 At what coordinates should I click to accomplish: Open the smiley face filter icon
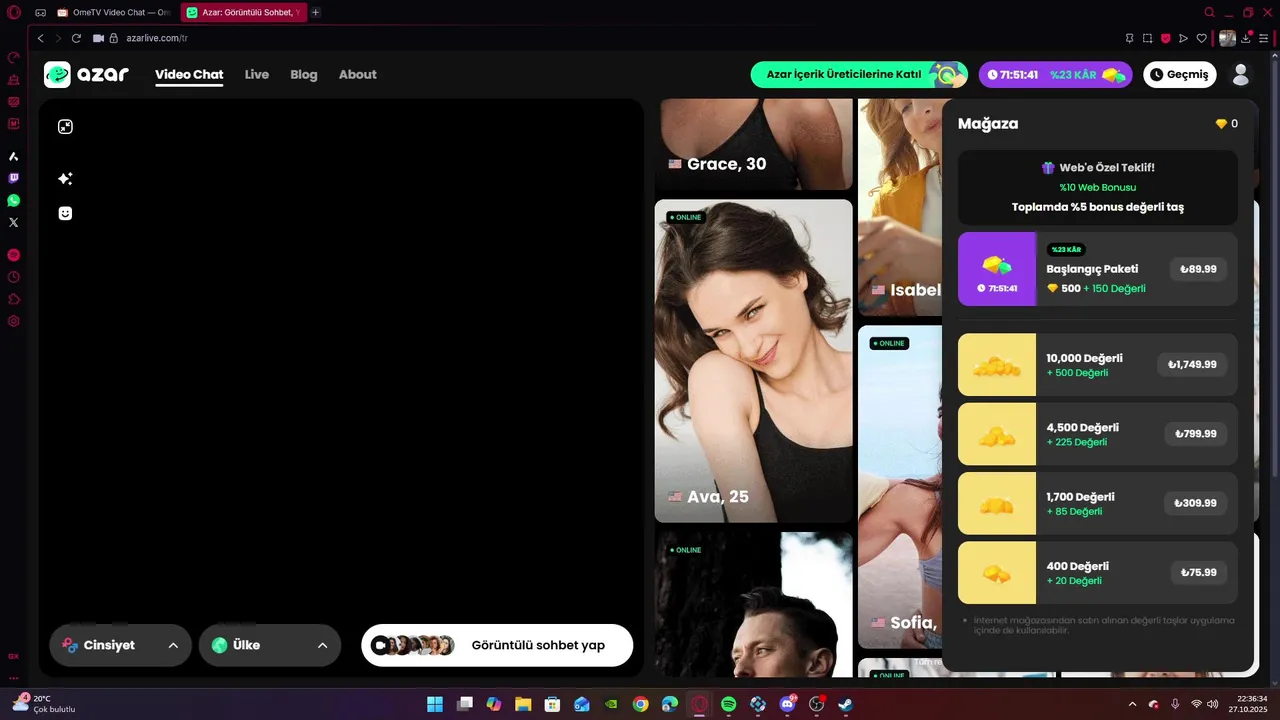65,213
